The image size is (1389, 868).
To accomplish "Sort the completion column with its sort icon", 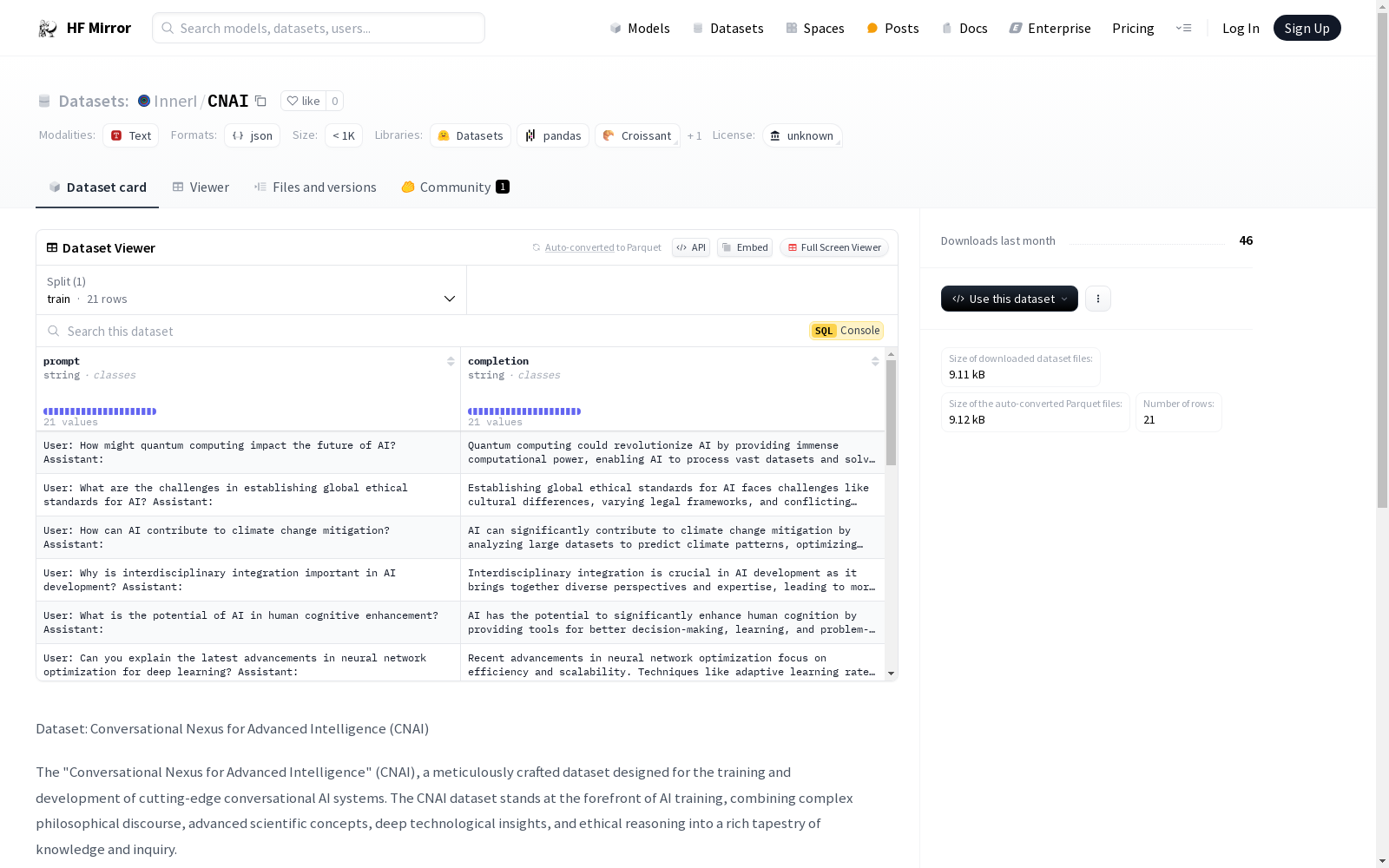I will (875, 361).
